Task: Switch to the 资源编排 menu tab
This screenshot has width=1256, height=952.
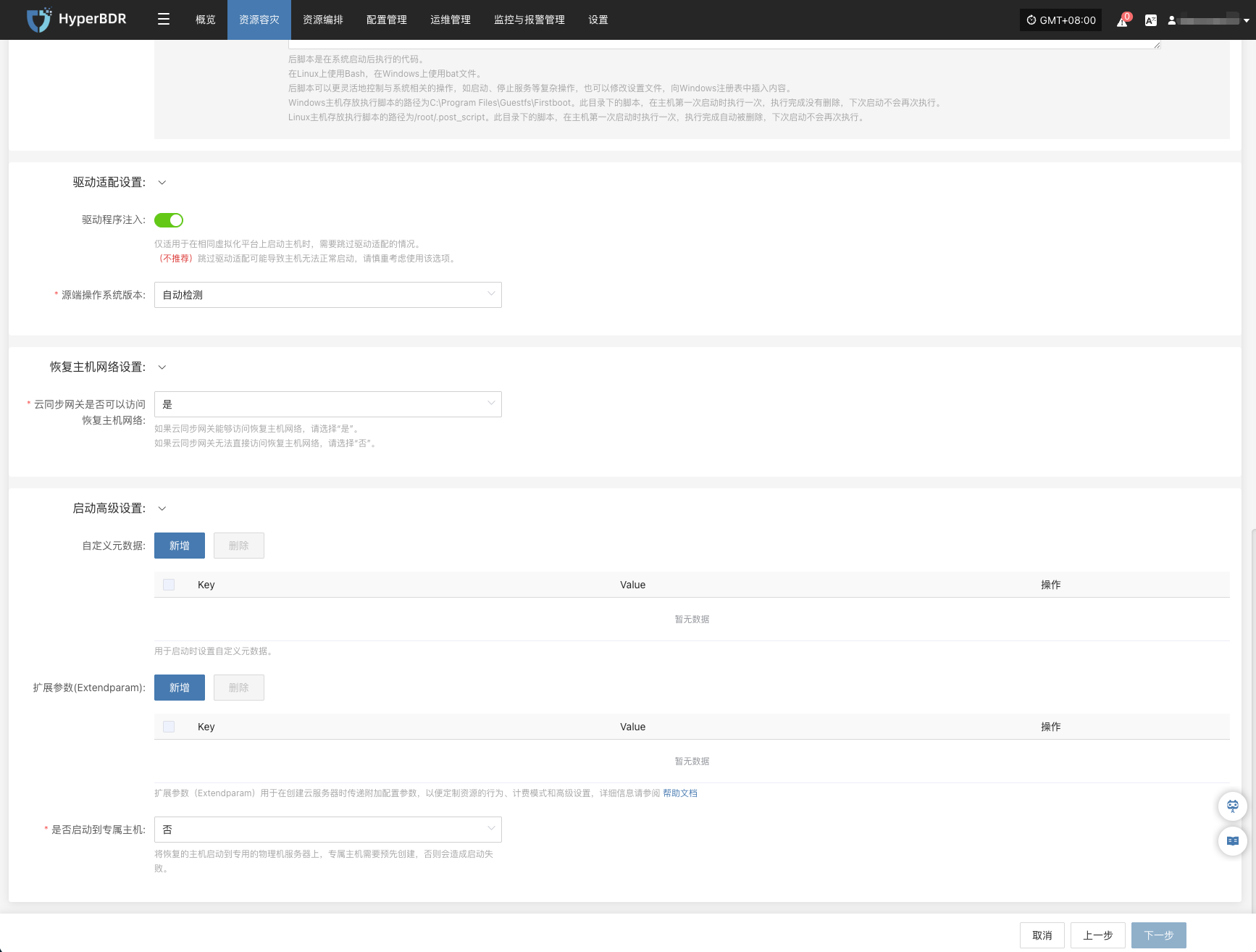Action: point(323,20)
